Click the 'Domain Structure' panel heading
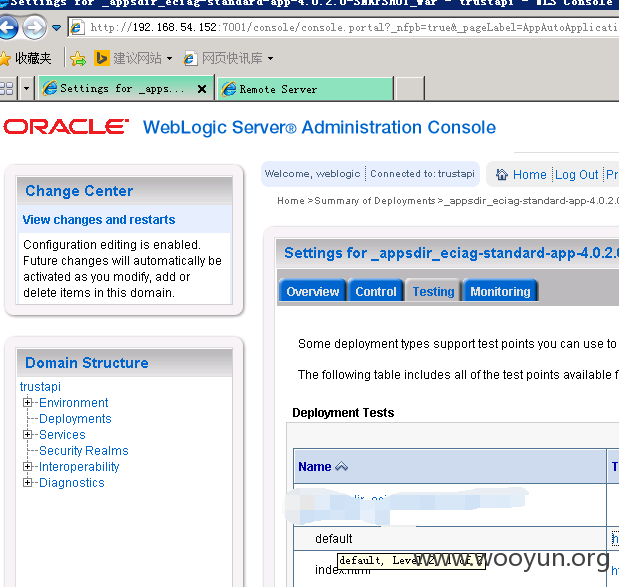This screenshot has height=587, width=619. coord(86,363)
